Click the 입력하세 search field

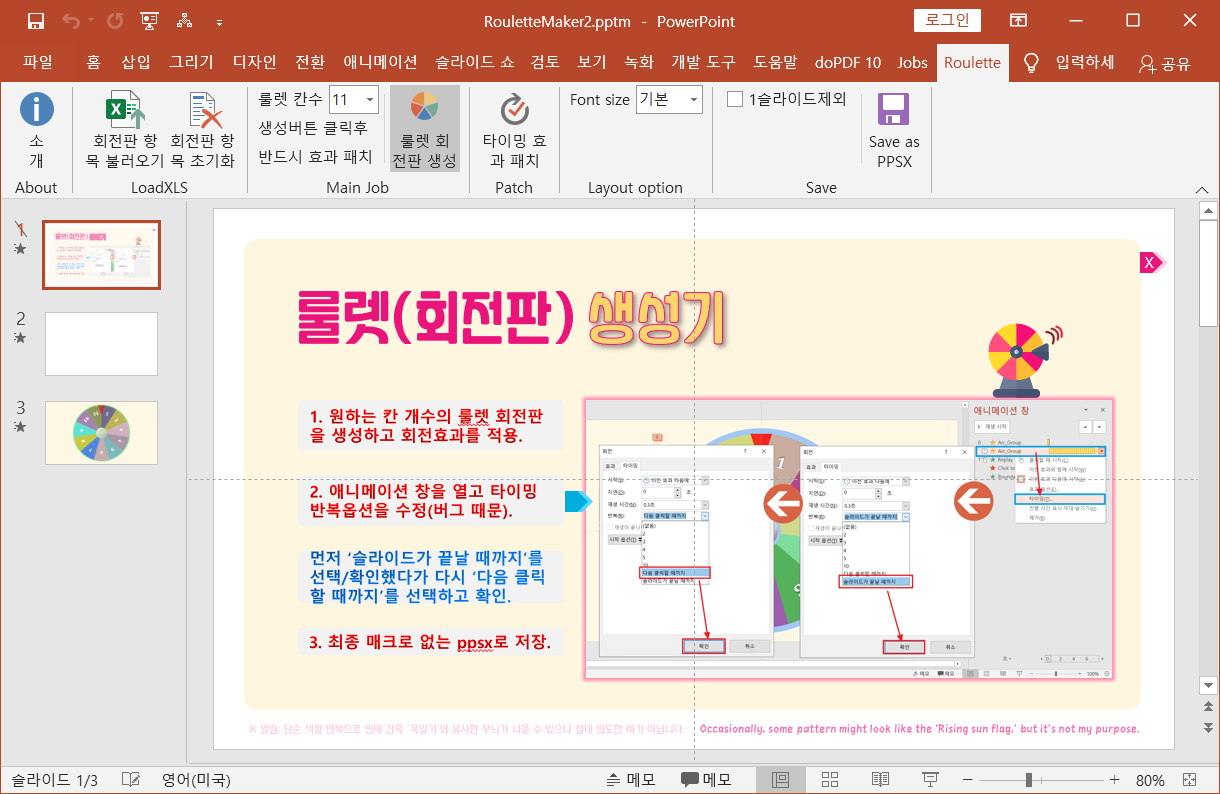tap(1085, 62)
